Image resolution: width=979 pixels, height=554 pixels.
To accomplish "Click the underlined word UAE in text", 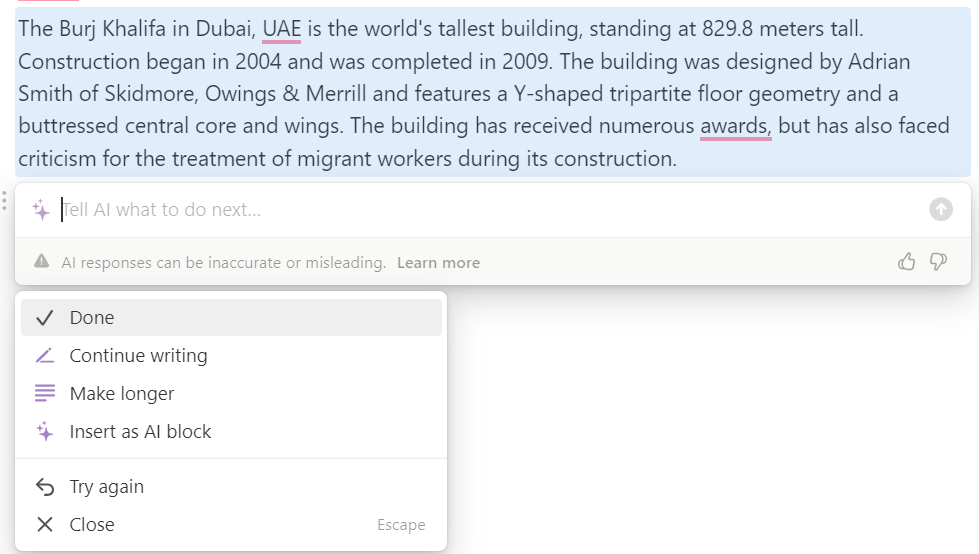I will pyautogui.click(x=282, y=29).
